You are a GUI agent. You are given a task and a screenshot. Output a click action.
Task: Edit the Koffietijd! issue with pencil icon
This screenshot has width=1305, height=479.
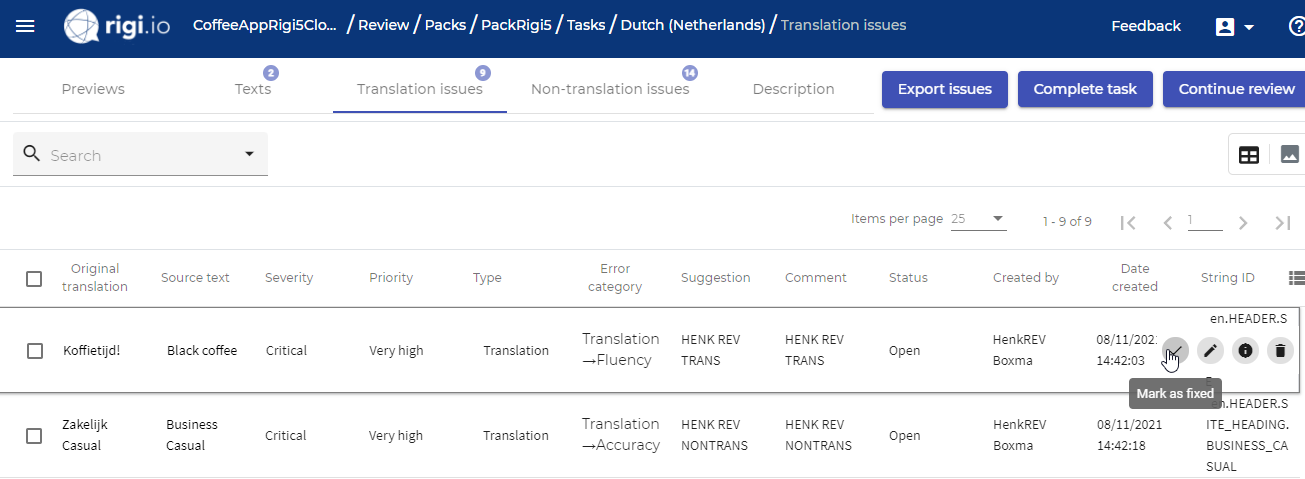[x=1210, y=350]
